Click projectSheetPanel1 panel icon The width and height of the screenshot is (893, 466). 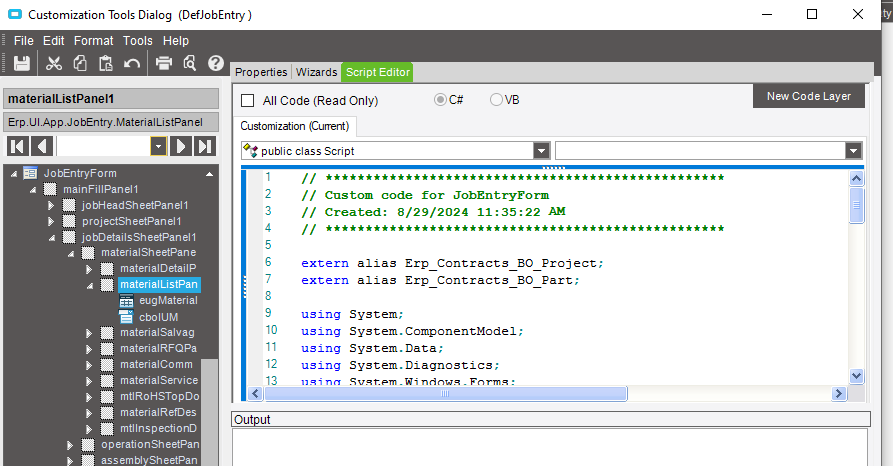click(69, 221)
